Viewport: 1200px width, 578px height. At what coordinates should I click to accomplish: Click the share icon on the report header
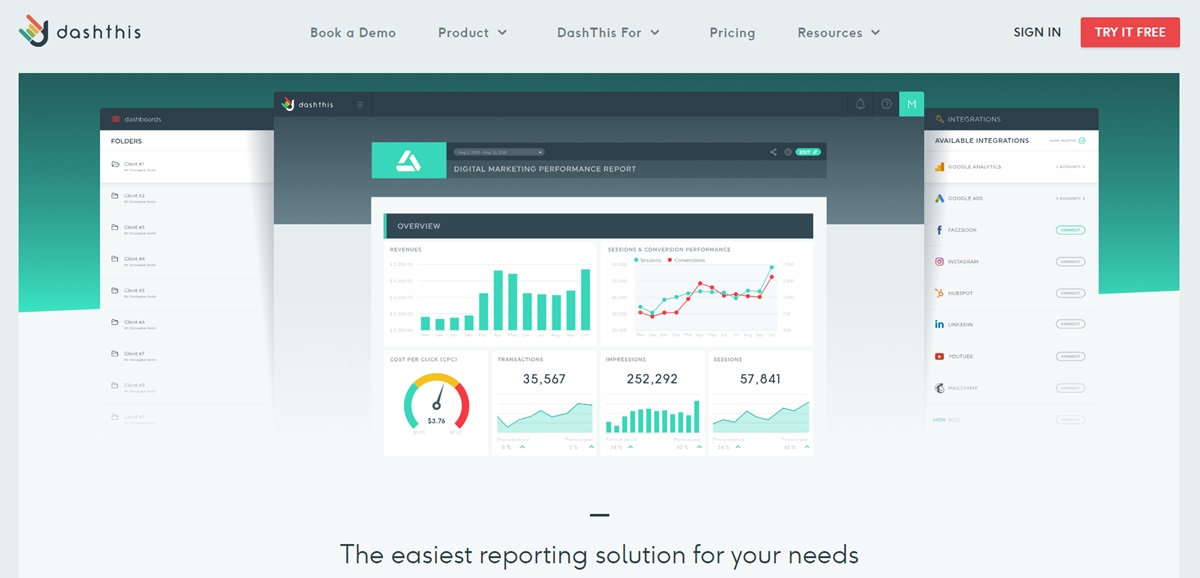click(x=773, y=152)
